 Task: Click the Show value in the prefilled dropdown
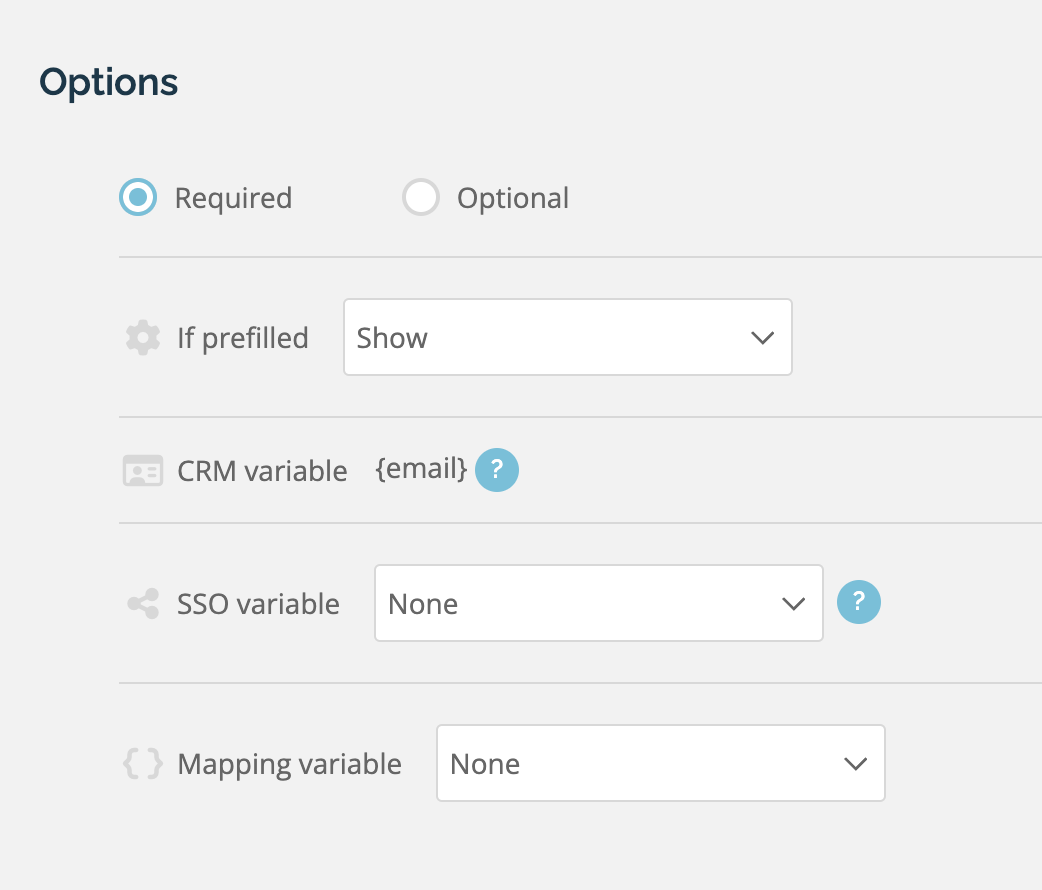click(392, 338)
